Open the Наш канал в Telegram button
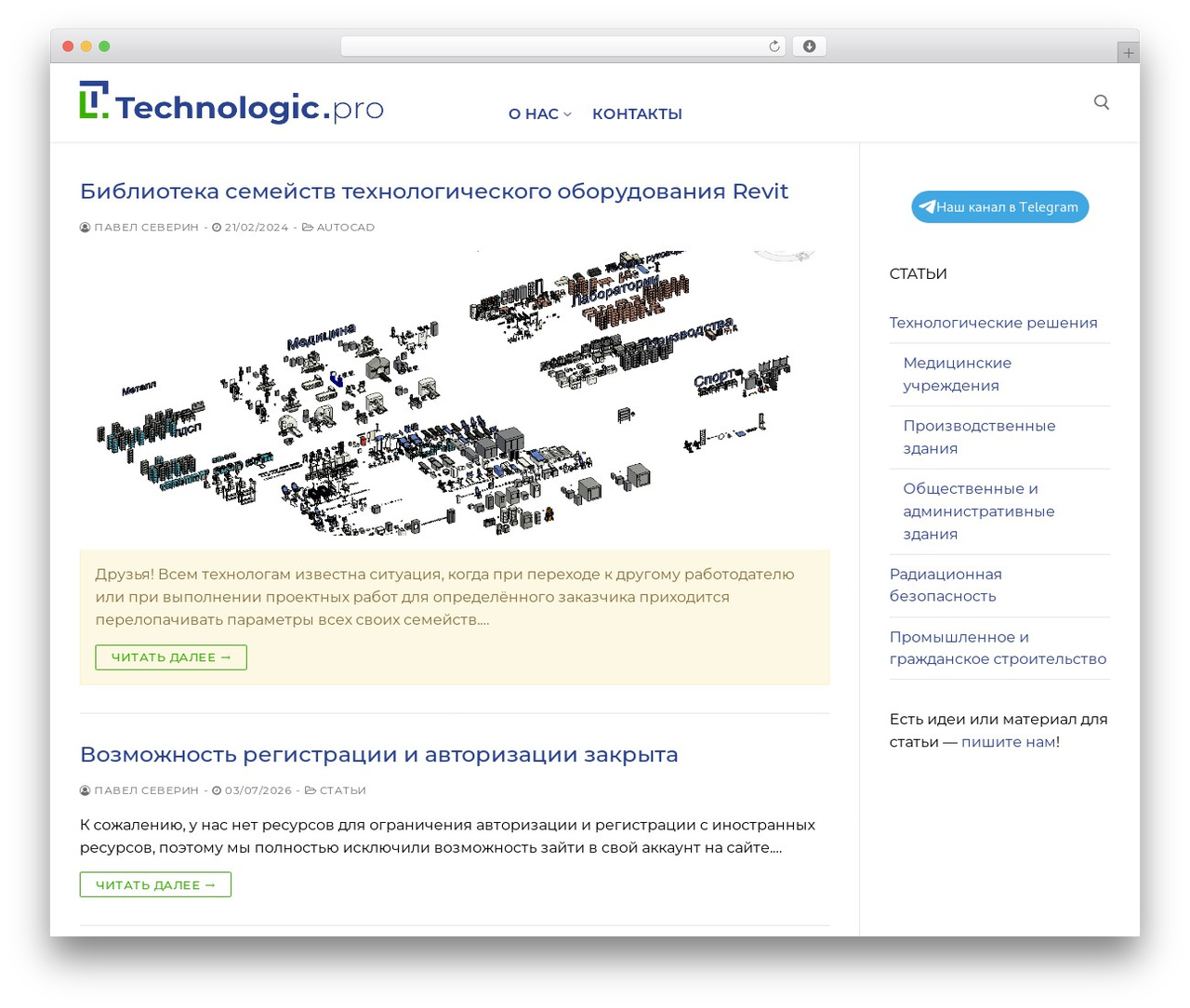1190x1008 pixels. coord(999,206)
